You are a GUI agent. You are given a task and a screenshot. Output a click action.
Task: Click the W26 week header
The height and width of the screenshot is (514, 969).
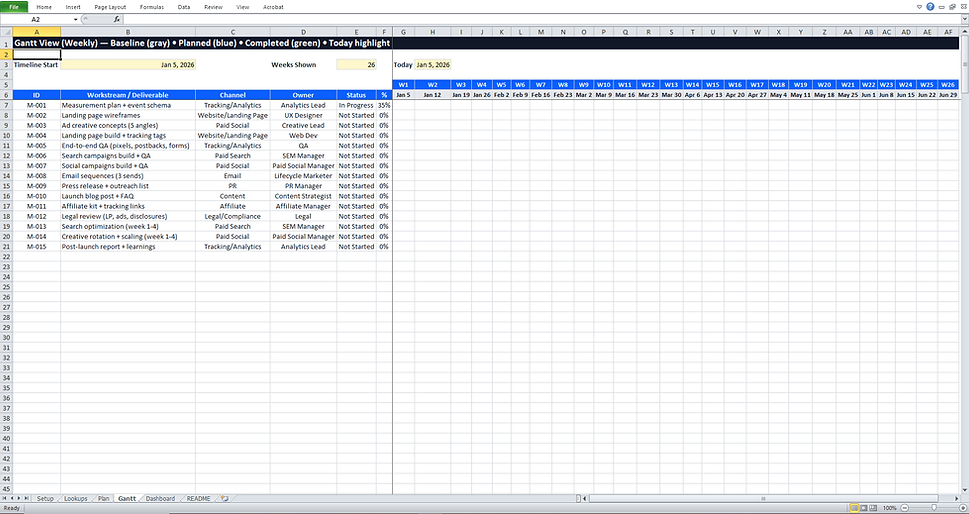click(947, 85)
